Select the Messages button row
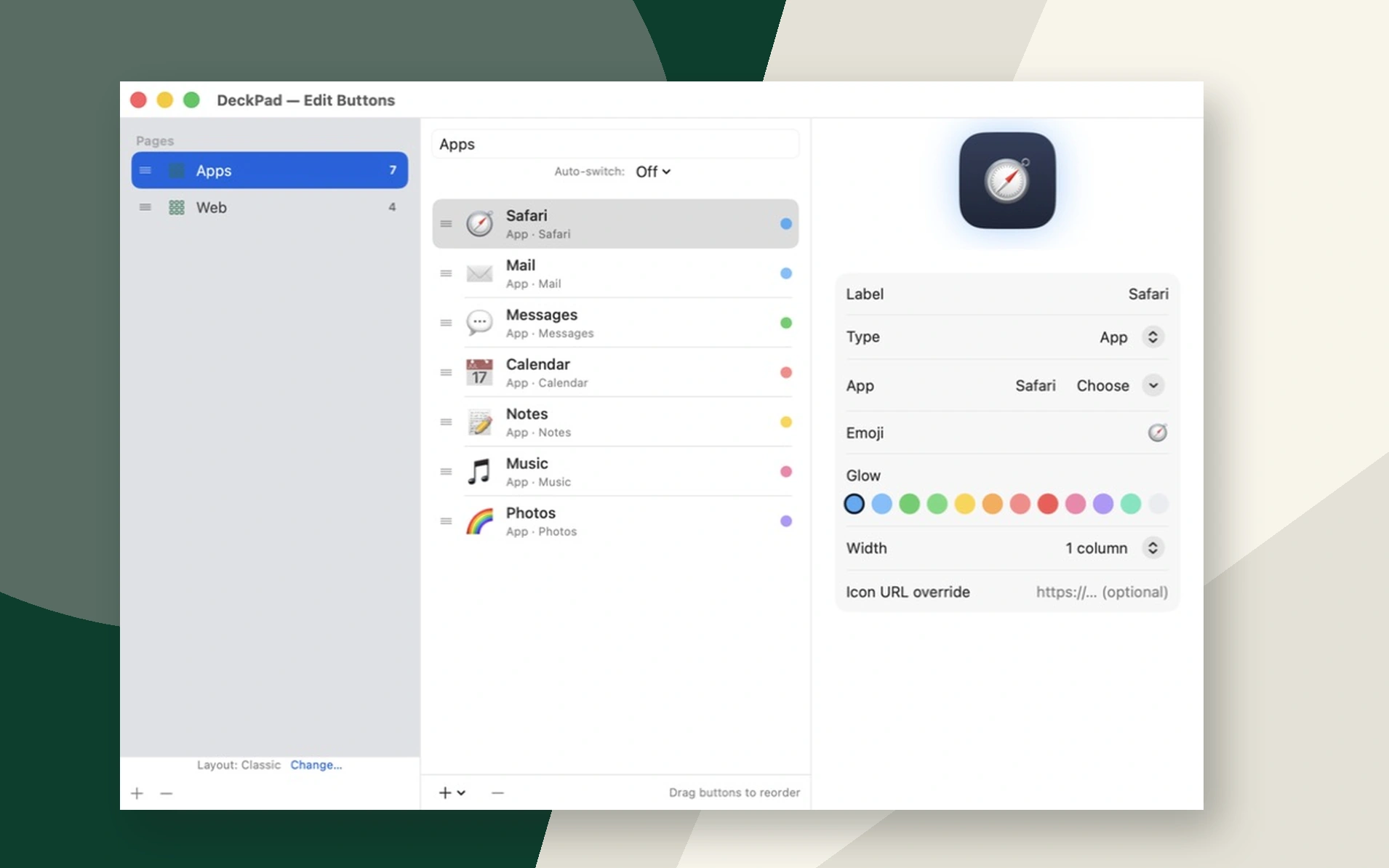 [x=615, y=323]
